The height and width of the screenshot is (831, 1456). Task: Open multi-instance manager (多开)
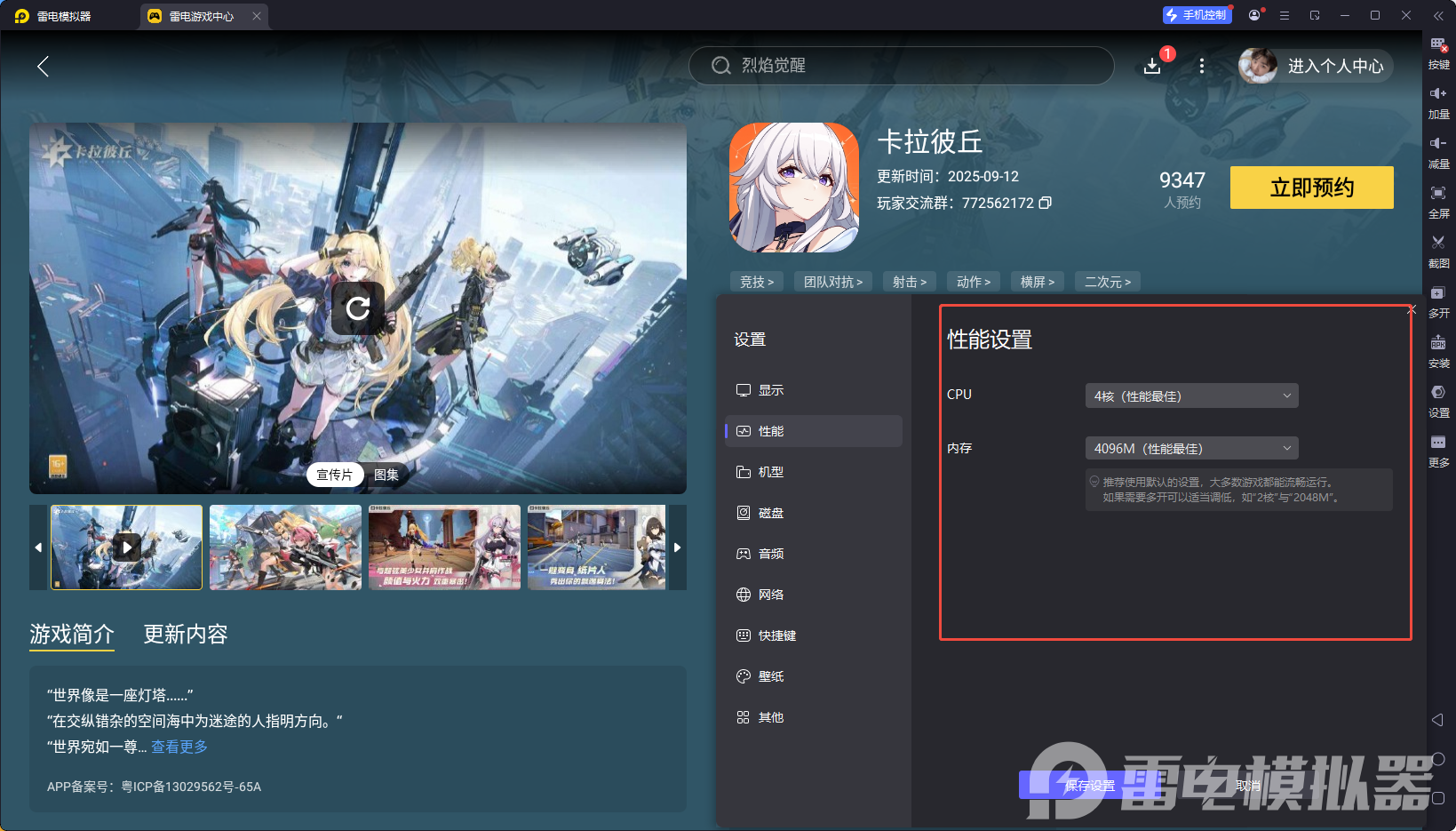(x=1439, y=300)
